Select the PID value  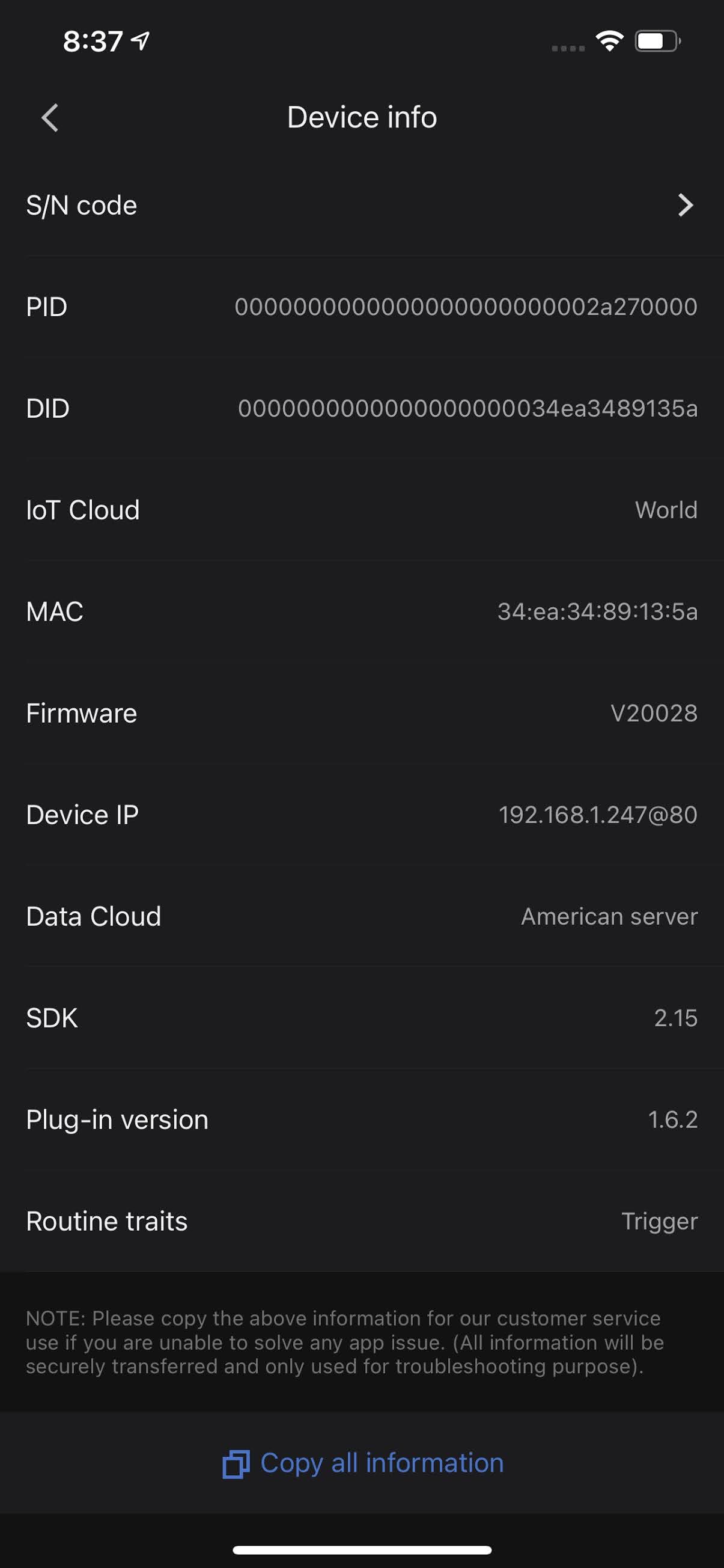pos(466,307)
